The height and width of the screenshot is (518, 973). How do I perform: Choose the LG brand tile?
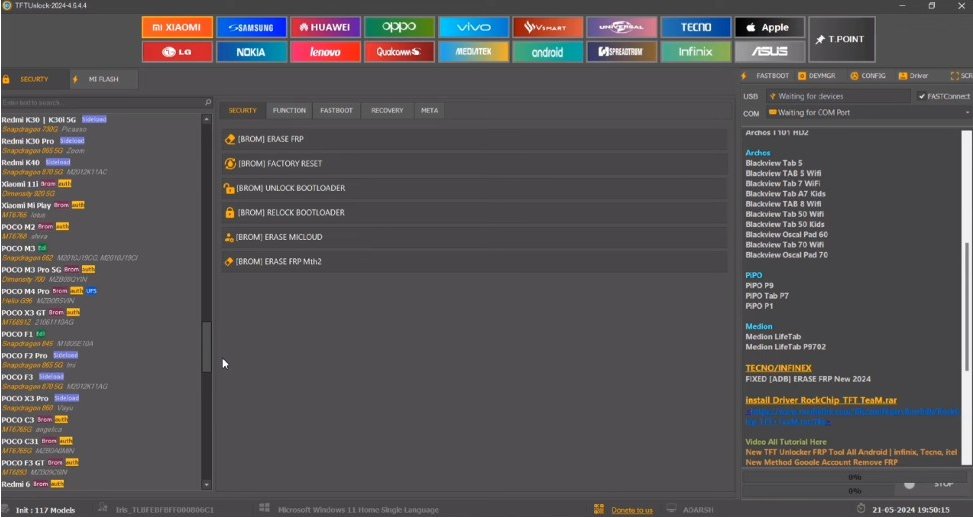[x=177, y=52]
